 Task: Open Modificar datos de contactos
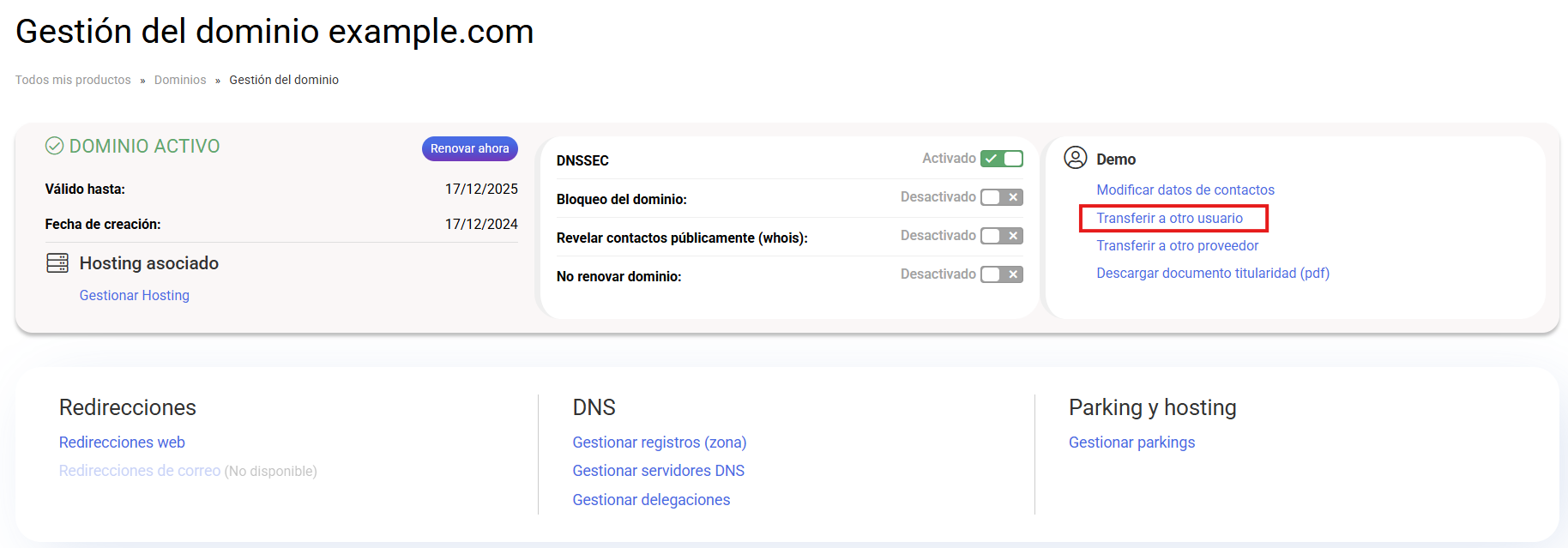pyautogui.click(x=1185, y=190)
